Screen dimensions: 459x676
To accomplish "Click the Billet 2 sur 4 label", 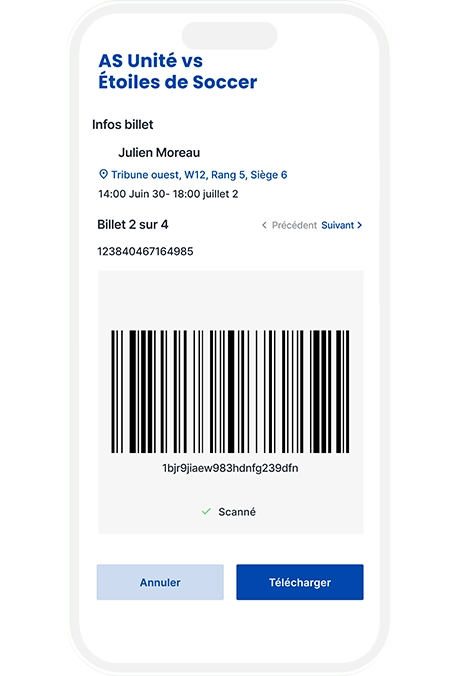I will click(x=133, y=225).
